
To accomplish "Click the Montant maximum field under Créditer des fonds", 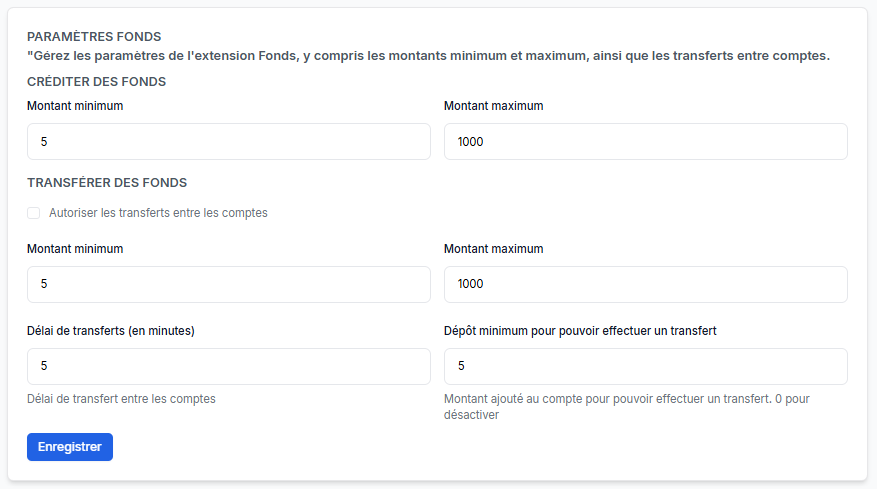I will (645, 142).
